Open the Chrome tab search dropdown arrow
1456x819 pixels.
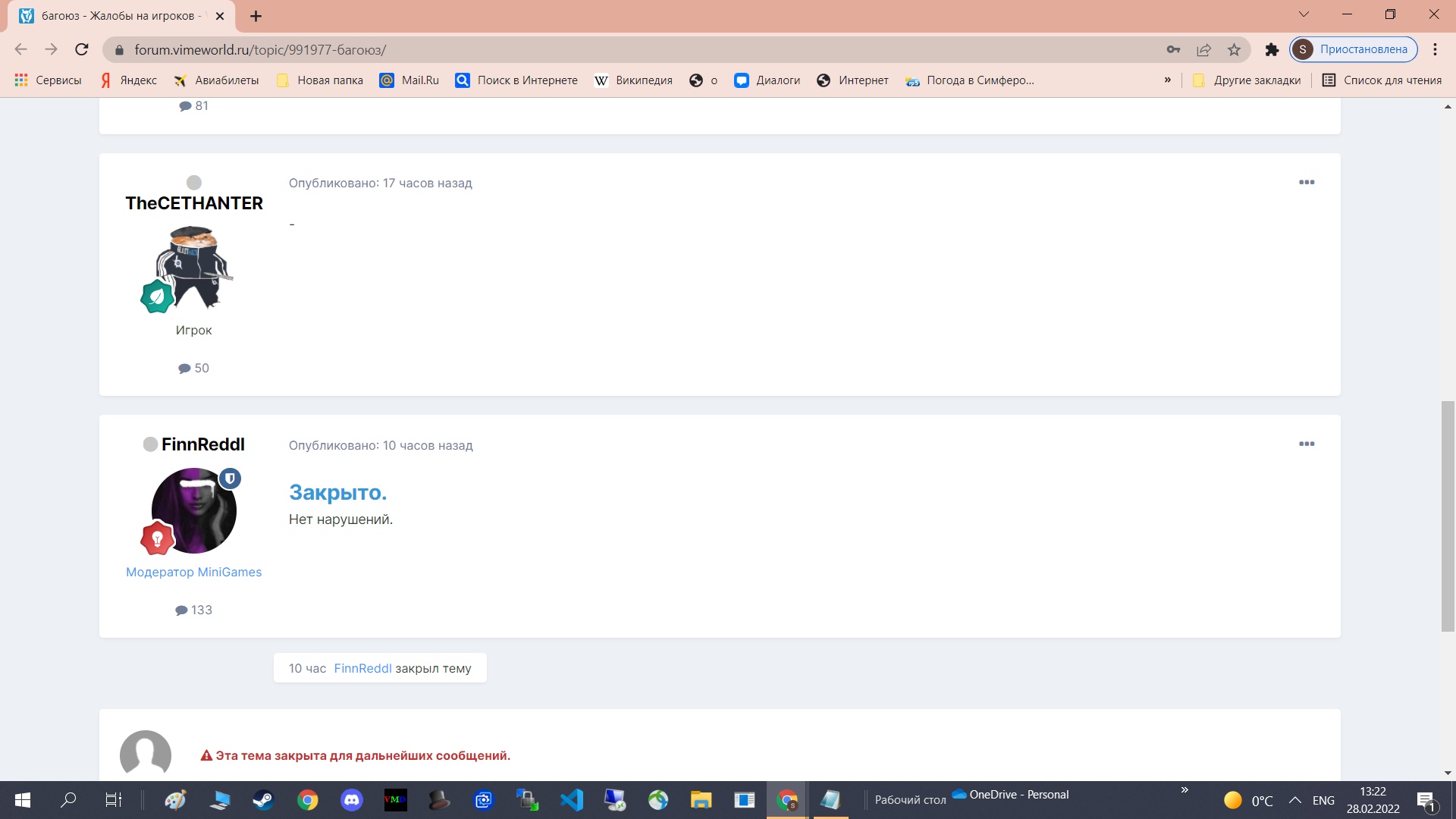(x=1304, y=14)
